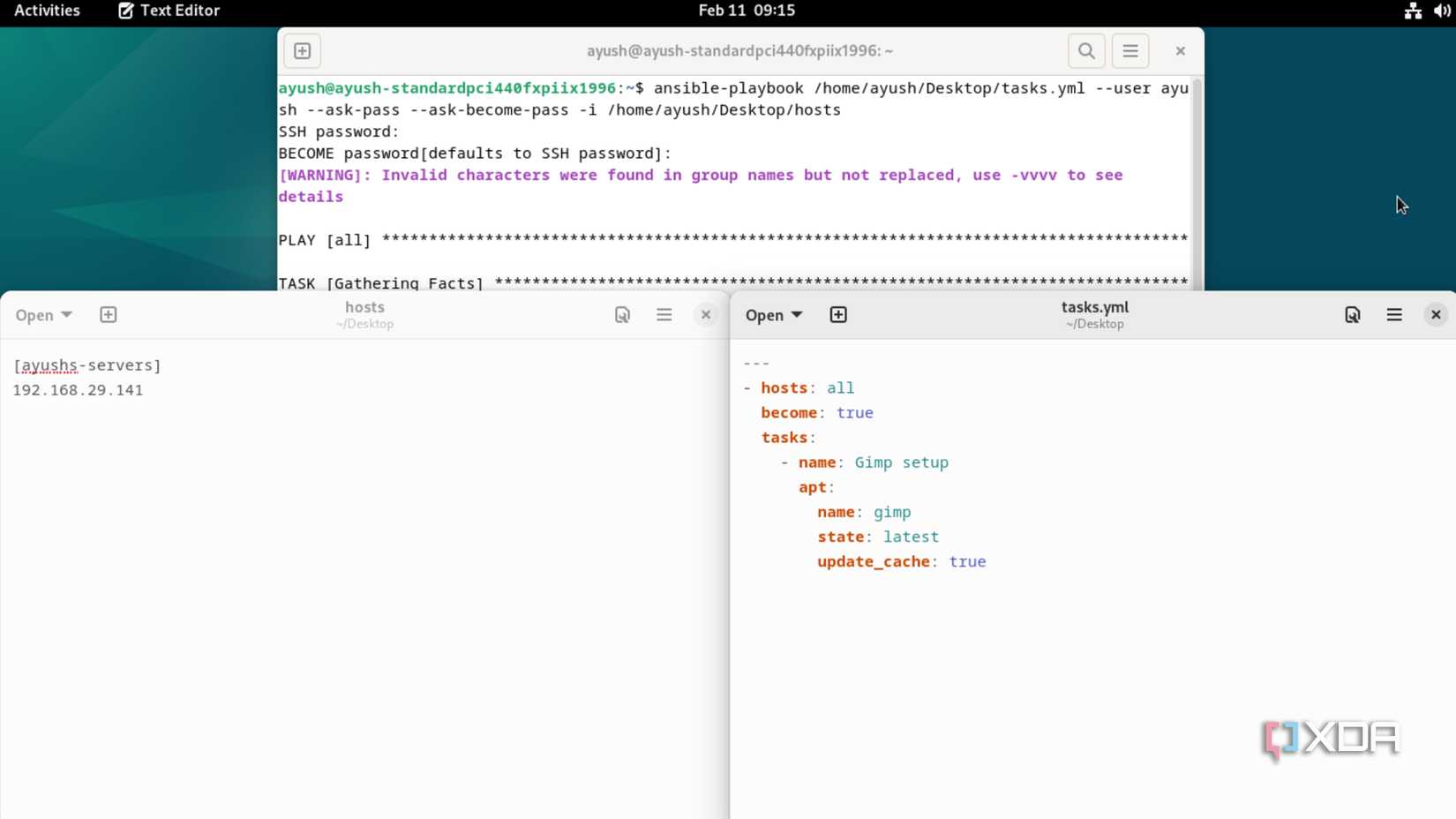Open find tool in hosts editor
The height and width of the screenshot is (819, 1456).
[x=622, y=315]
